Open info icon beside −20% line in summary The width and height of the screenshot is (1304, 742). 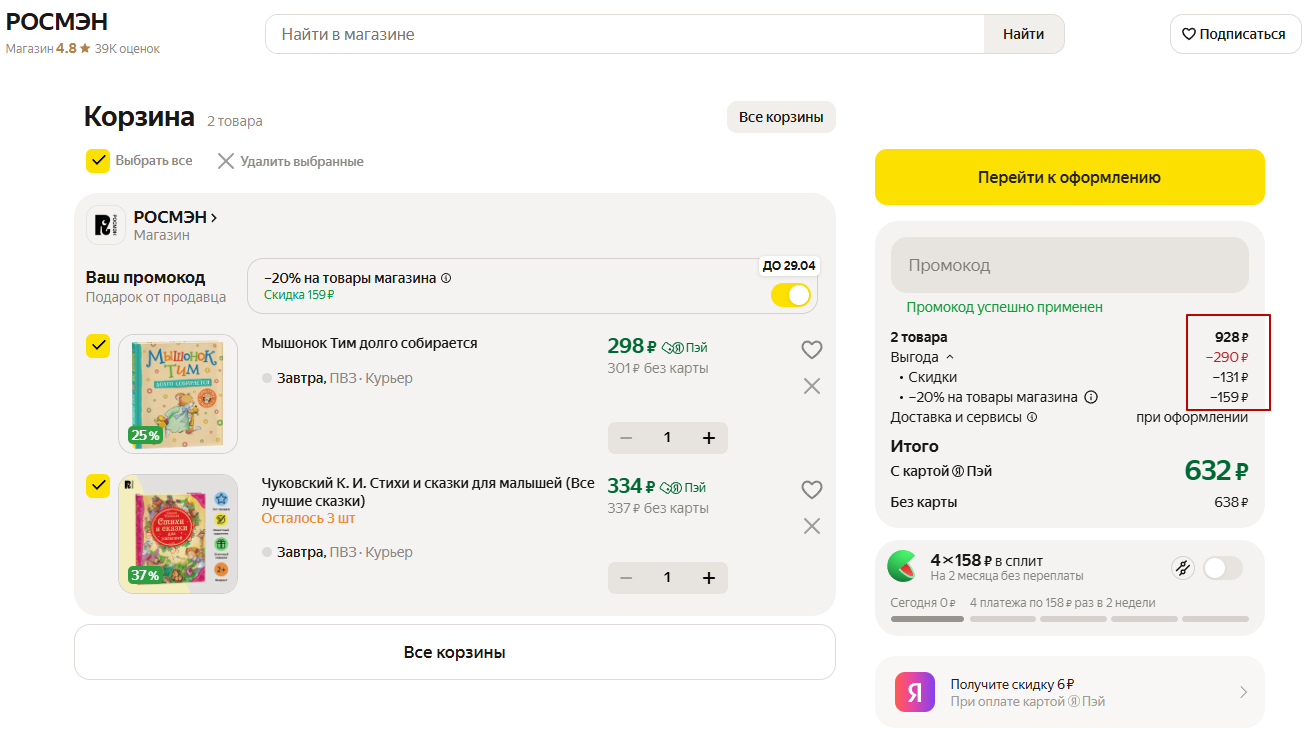(1091, 397)
